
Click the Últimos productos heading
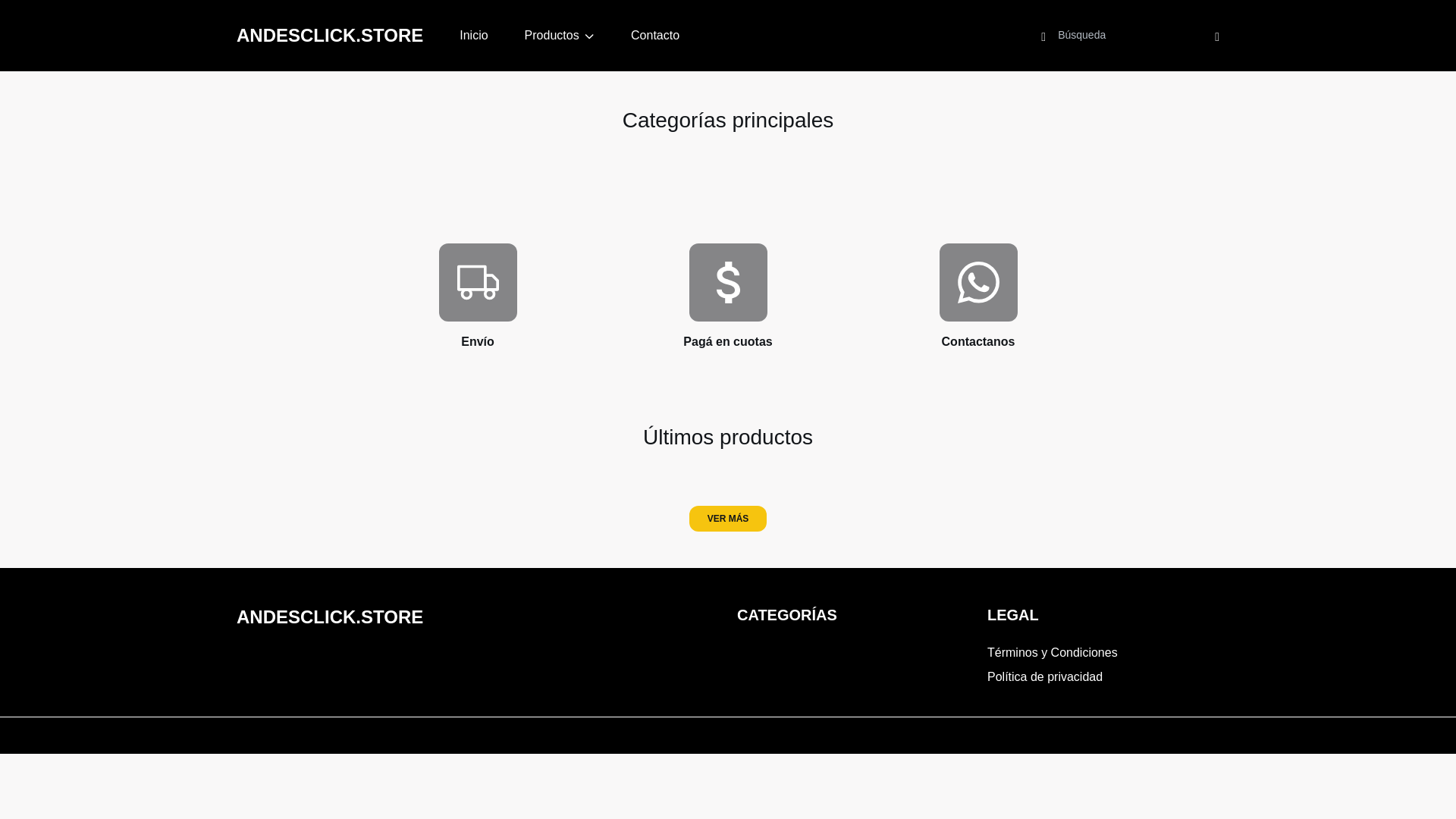728,438
